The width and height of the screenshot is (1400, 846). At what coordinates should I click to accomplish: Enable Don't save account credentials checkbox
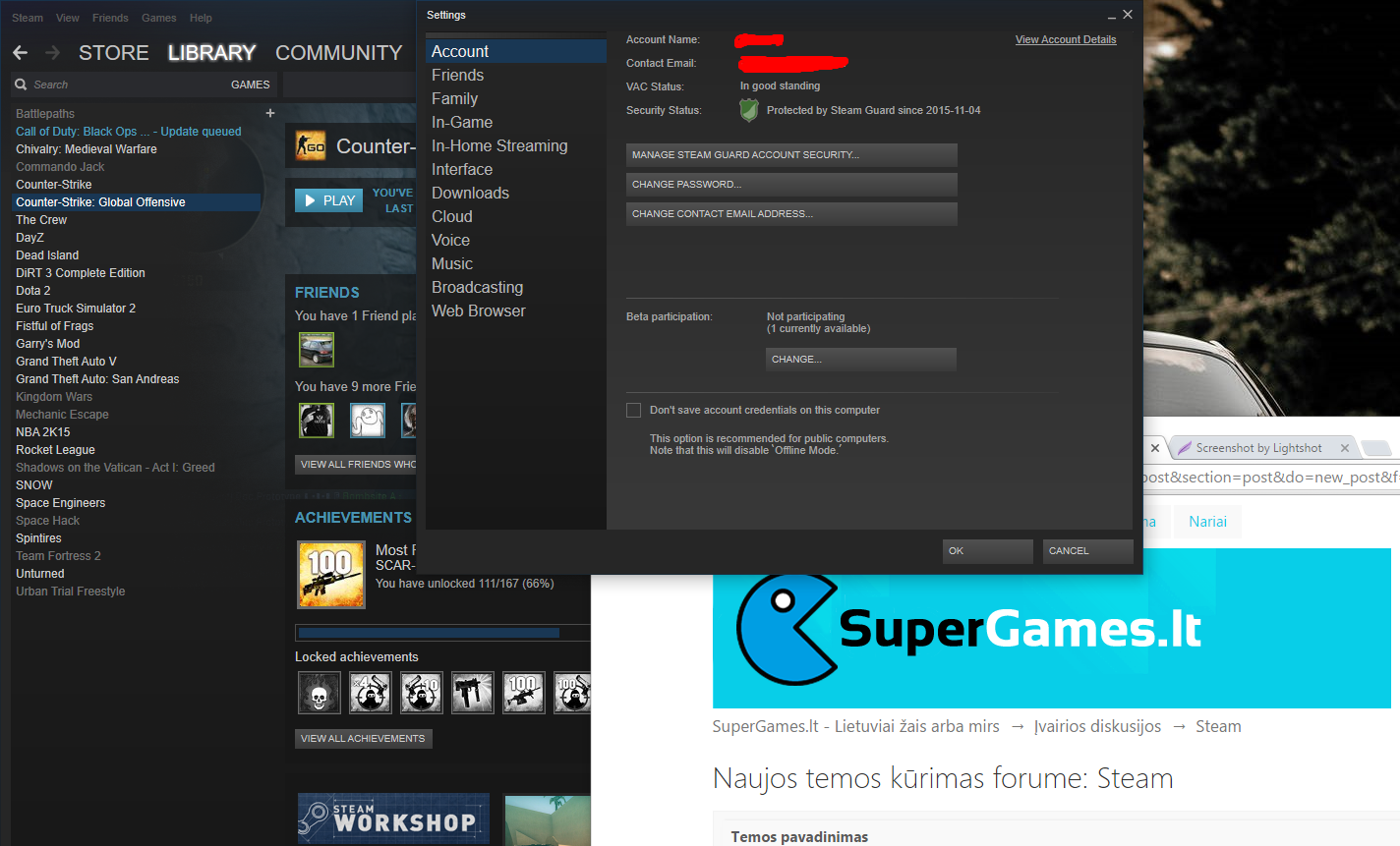[634, 411]
